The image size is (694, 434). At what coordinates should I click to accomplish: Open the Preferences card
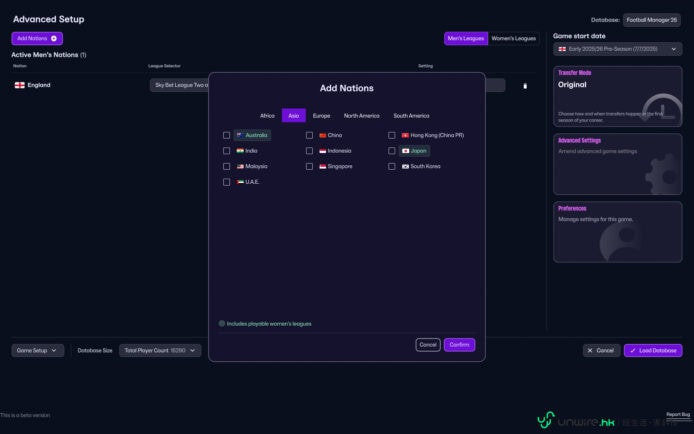[x=617, y=232]
